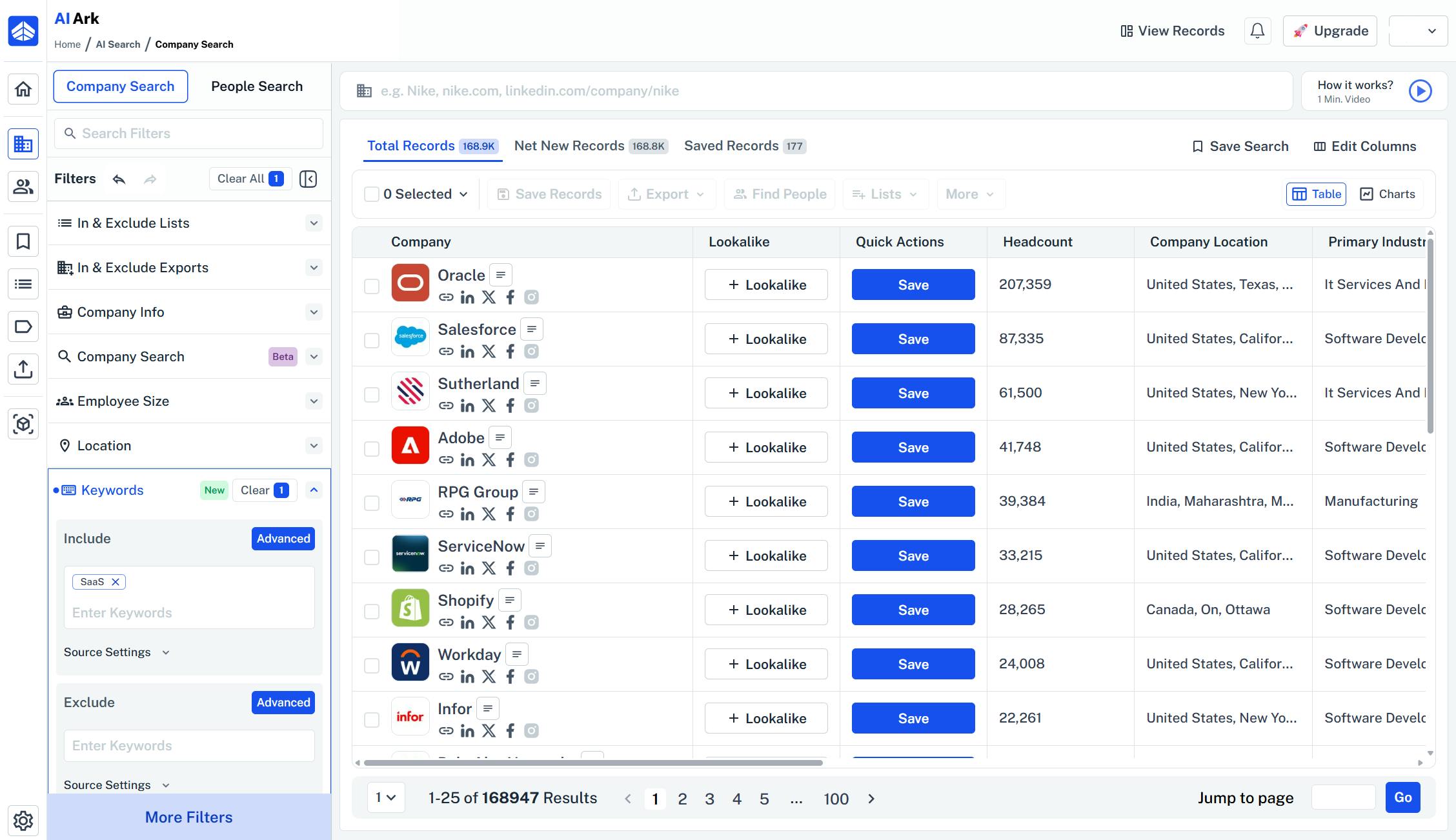
Task: Collapse the filters sidebar panel
Action: 308,179
